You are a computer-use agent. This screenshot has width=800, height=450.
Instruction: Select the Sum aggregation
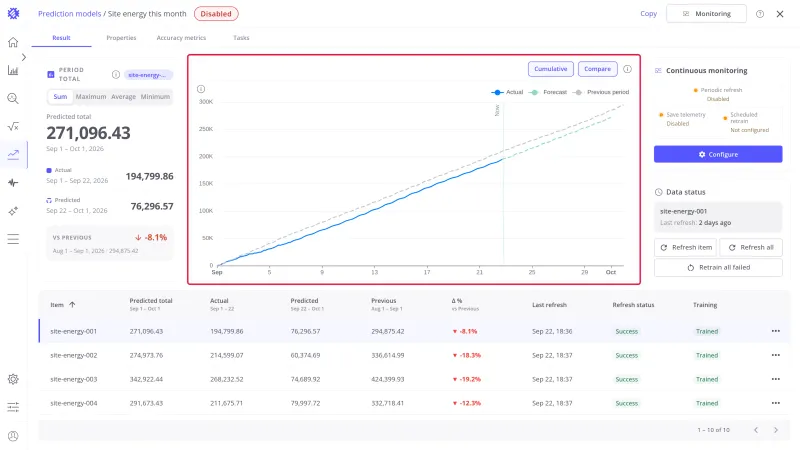[60, 96]
